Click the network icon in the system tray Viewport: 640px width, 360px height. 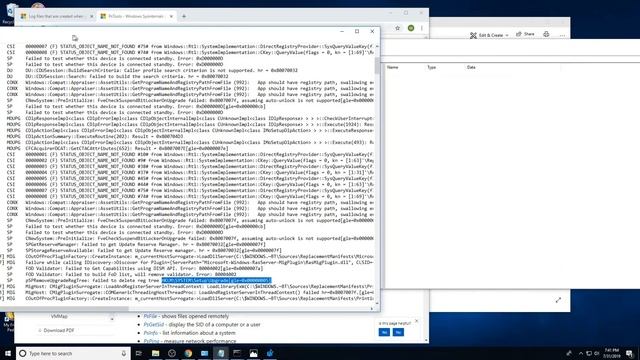(589, 353)
